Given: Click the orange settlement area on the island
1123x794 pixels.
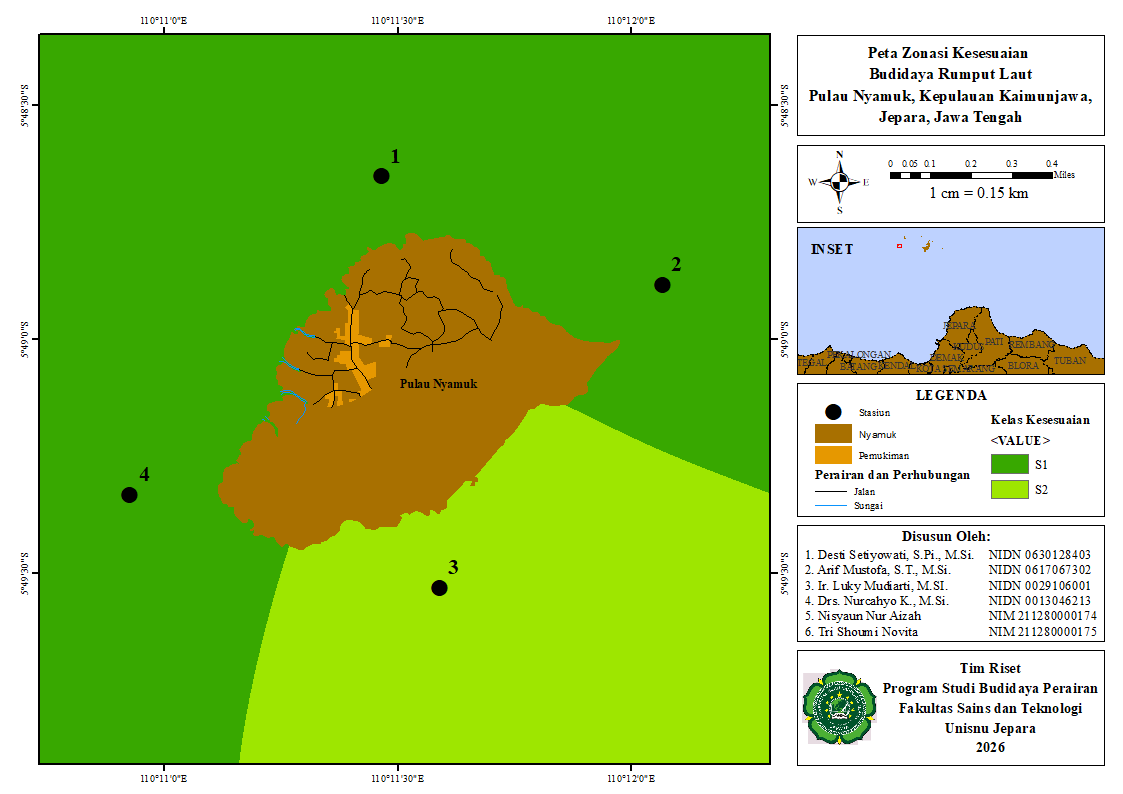Looking at the screenshot, I should coord(355,358).
